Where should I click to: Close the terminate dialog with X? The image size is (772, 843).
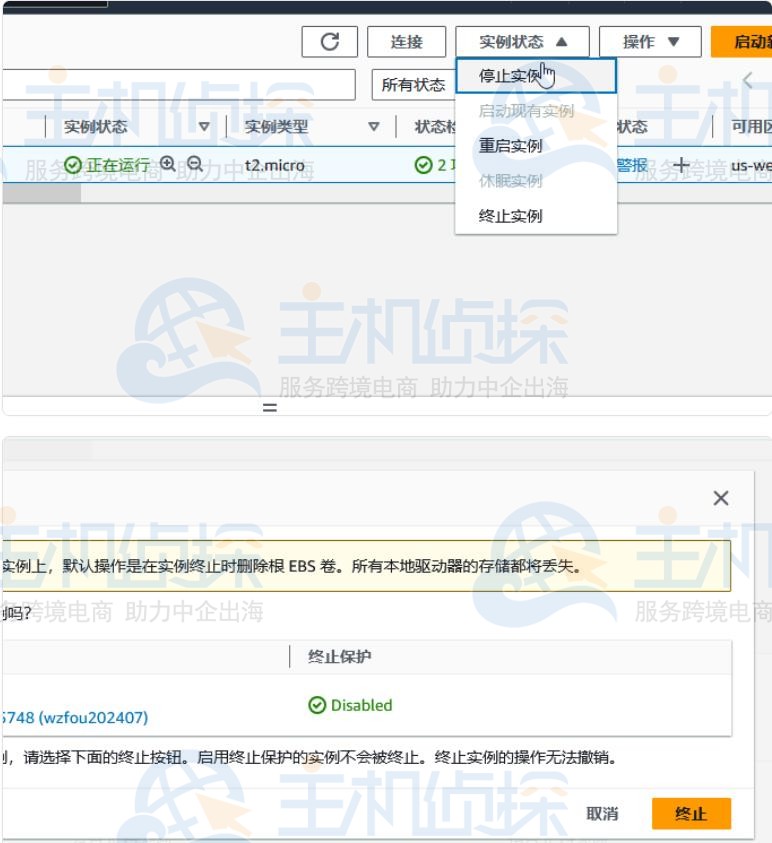click(x=720, y=498)
